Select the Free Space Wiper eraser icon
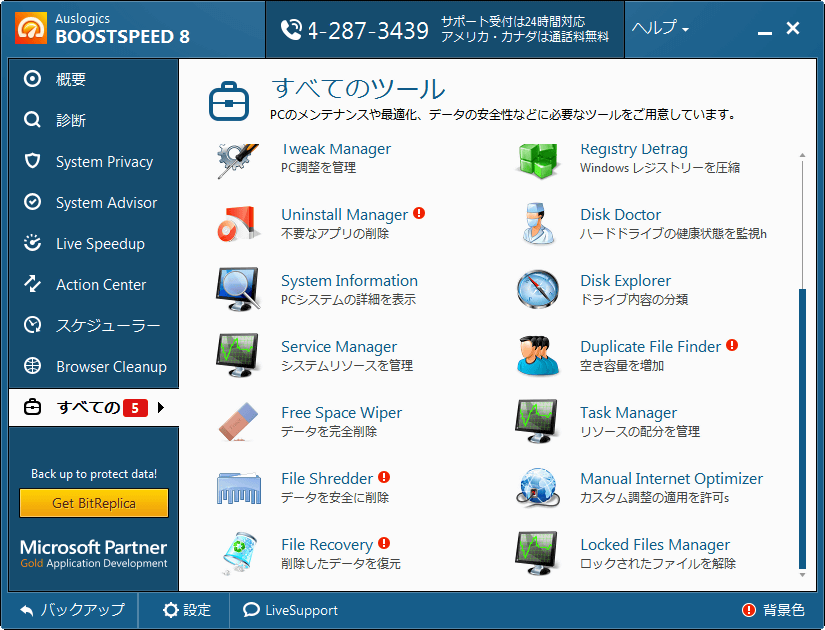Image resolution: width=825 pixels, height=630 pixels. point(238,421)
